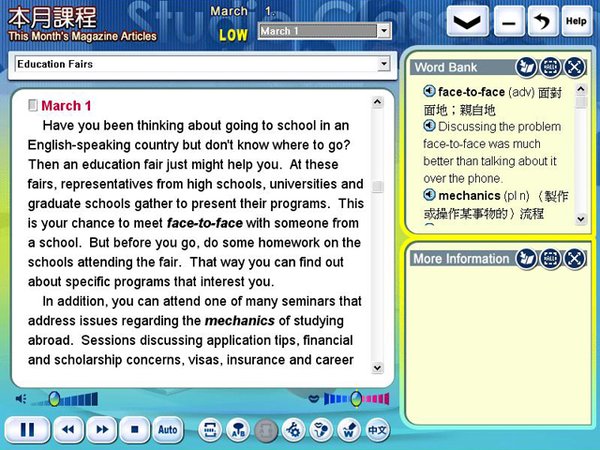Click the More Information book icon
Viewport: 600px width, 450px height.
(527, 259)
